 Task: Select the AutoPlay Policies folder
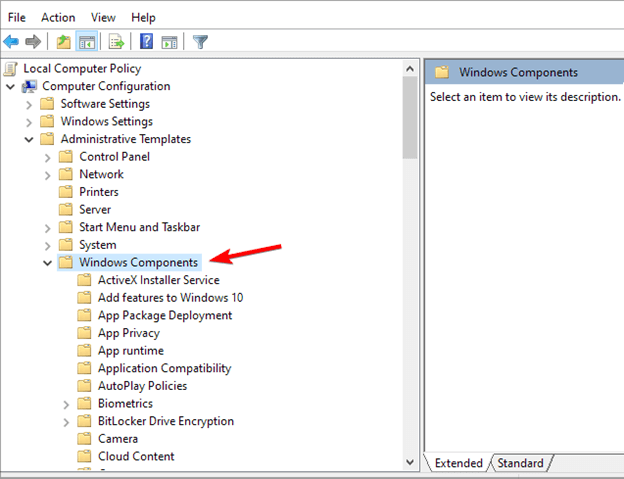(x=142, y=386)
